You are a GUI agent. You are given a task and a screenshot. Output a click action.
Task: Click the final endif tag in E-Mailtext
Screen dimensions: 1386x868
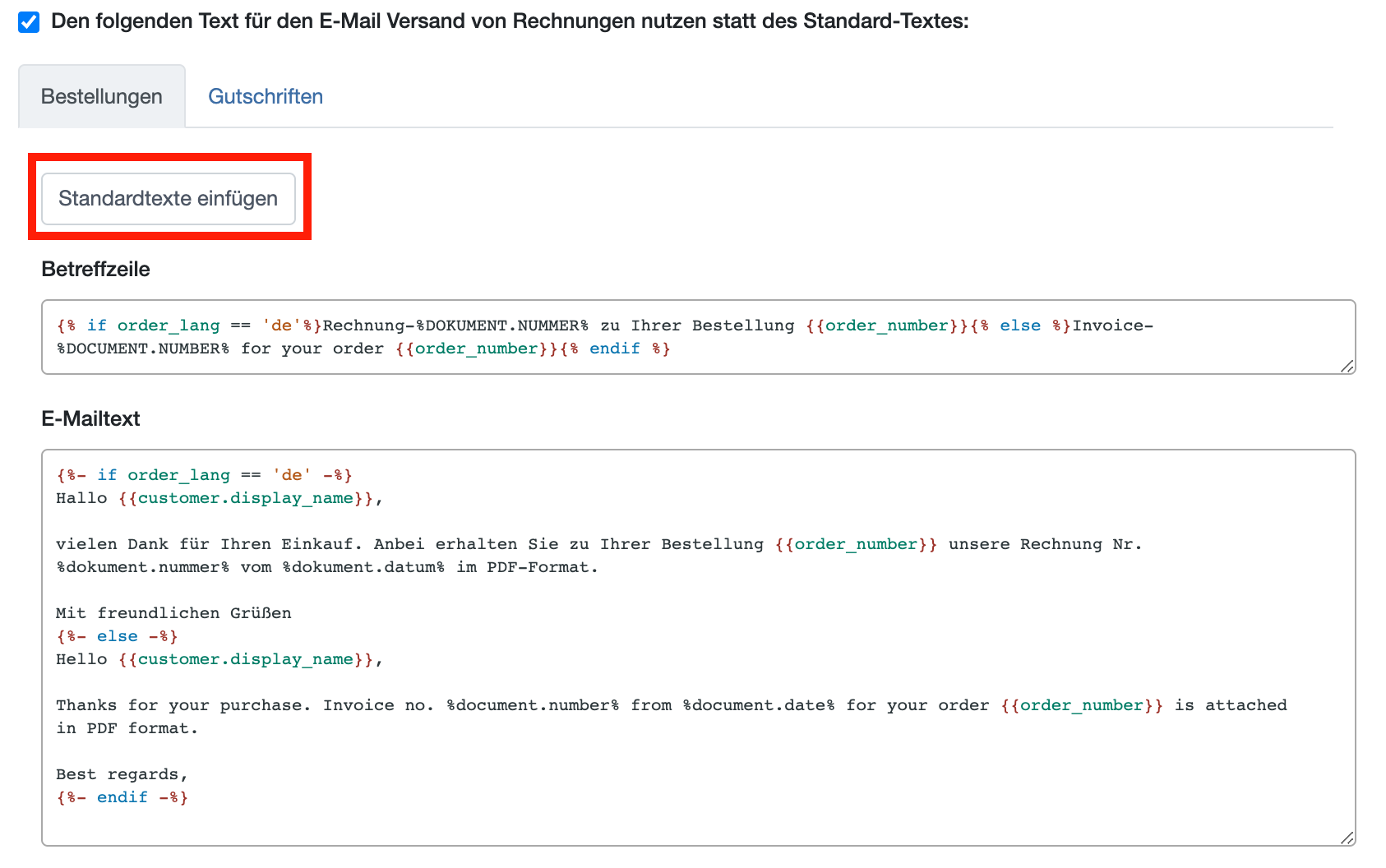122,797
